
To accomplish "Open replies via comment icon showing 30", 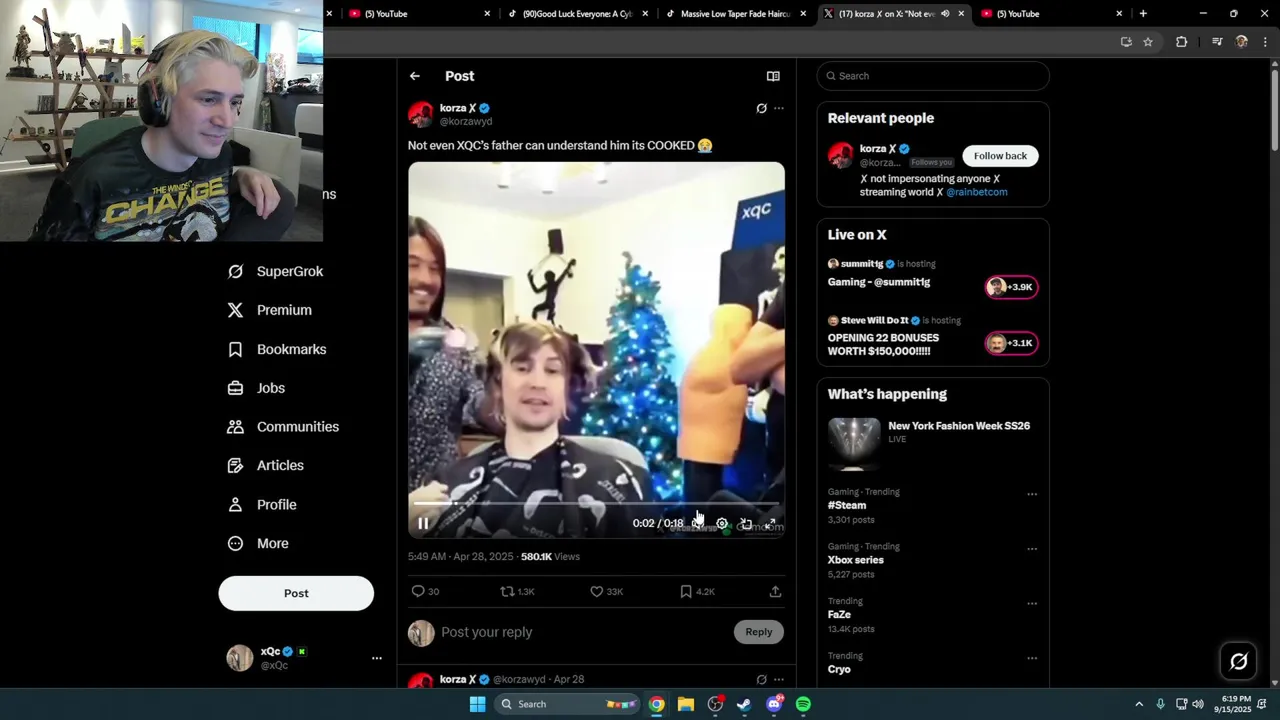I will pyautogui.click(x=426, y=591).
